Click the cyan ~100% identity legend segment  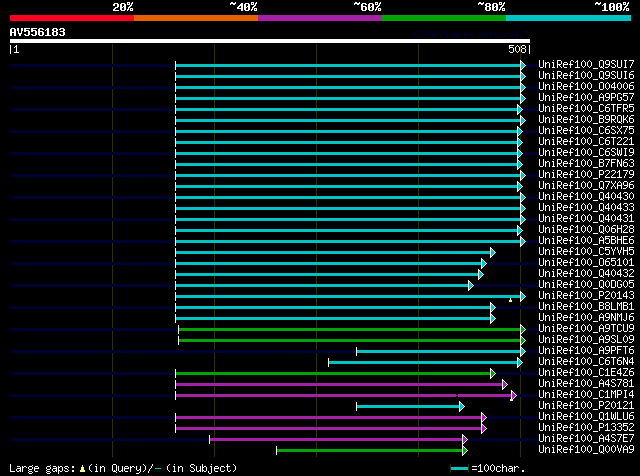569,18
